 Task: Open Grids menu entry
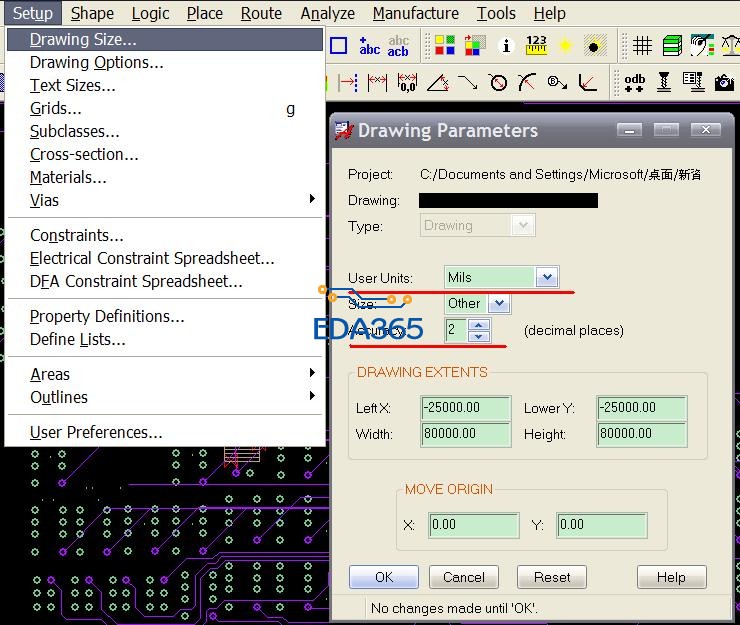[165, 109]
